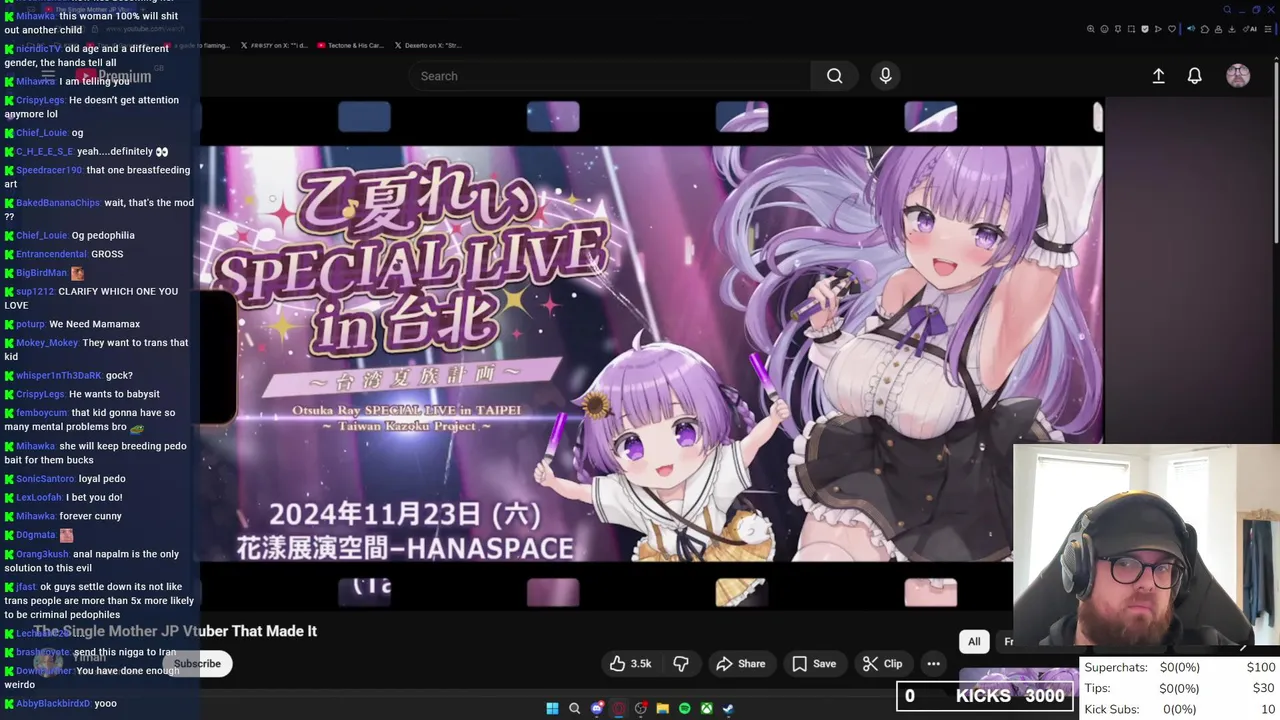Viewport: 1280px width, 720px height.
Task: Click chat username 'Speedracer190'
Action: [x=49, y=171]
